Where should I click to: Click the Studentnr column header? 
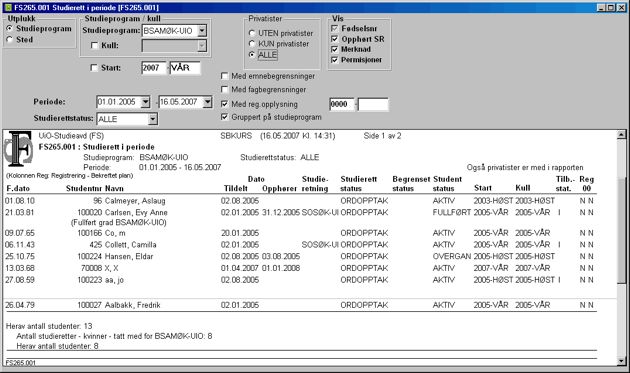(84, 188)
